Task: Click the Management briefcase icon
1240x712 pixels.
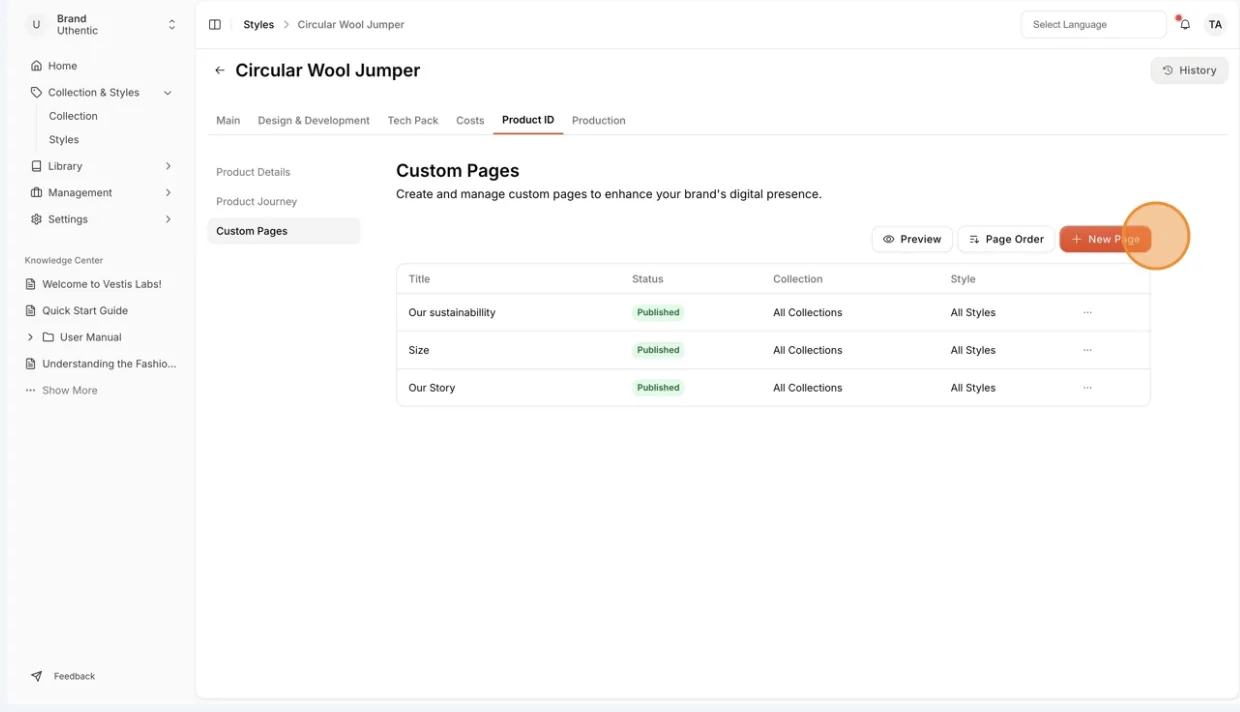Action: coord(36,192)
